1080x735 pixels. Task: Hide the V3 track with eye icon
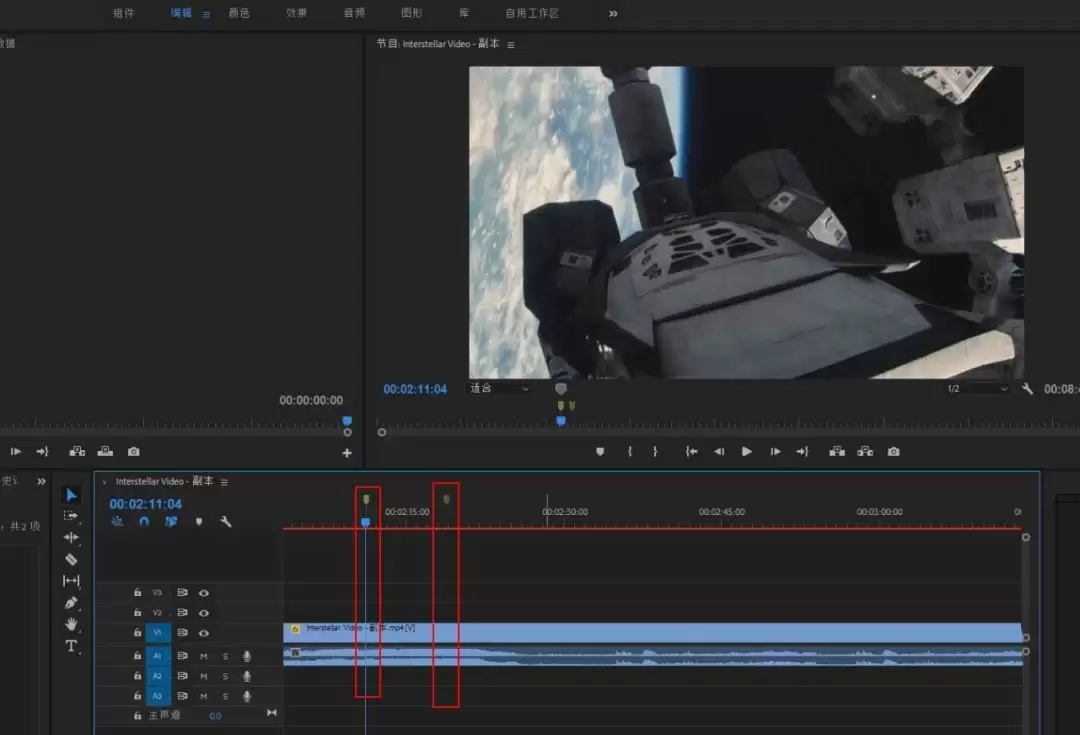(x=204, y=592)
